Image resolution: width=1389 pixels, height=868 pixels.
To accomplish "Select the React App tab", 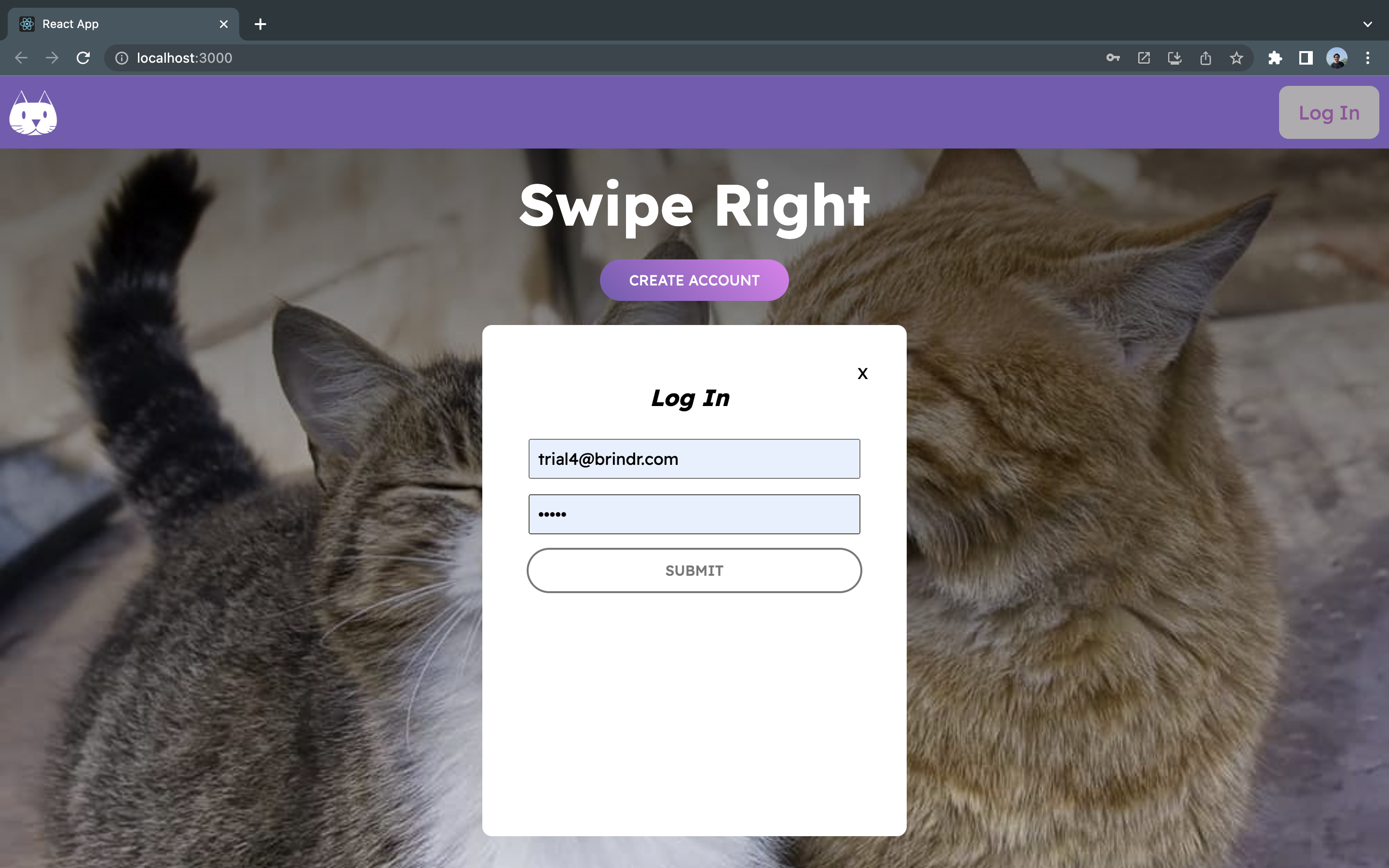I will (115, 24).
